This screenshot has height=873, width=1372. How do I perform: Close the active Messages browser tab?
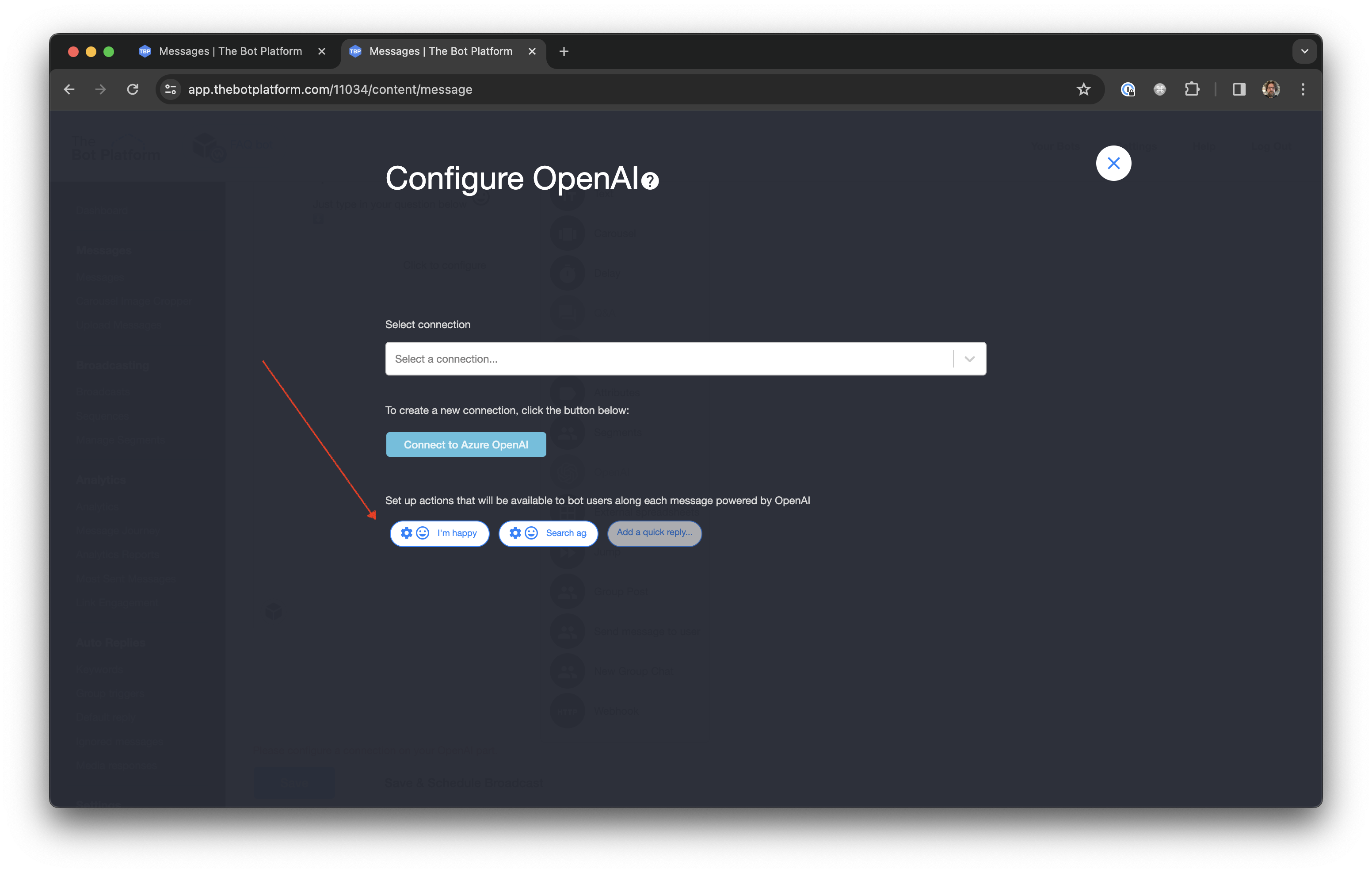pyautogui.click(x=532, y=51)
